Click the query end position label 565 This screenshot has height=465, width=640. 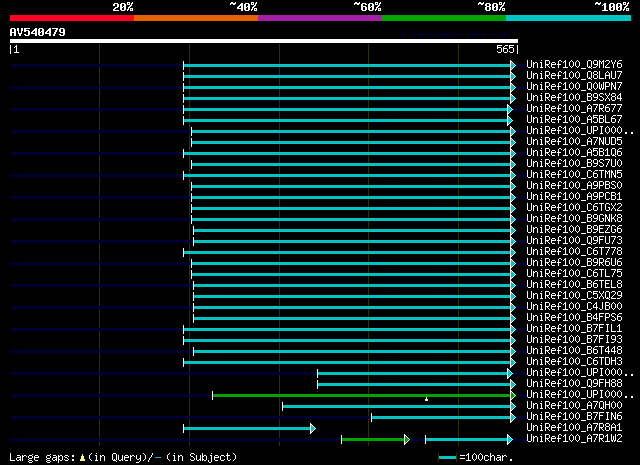pos(505,49)
